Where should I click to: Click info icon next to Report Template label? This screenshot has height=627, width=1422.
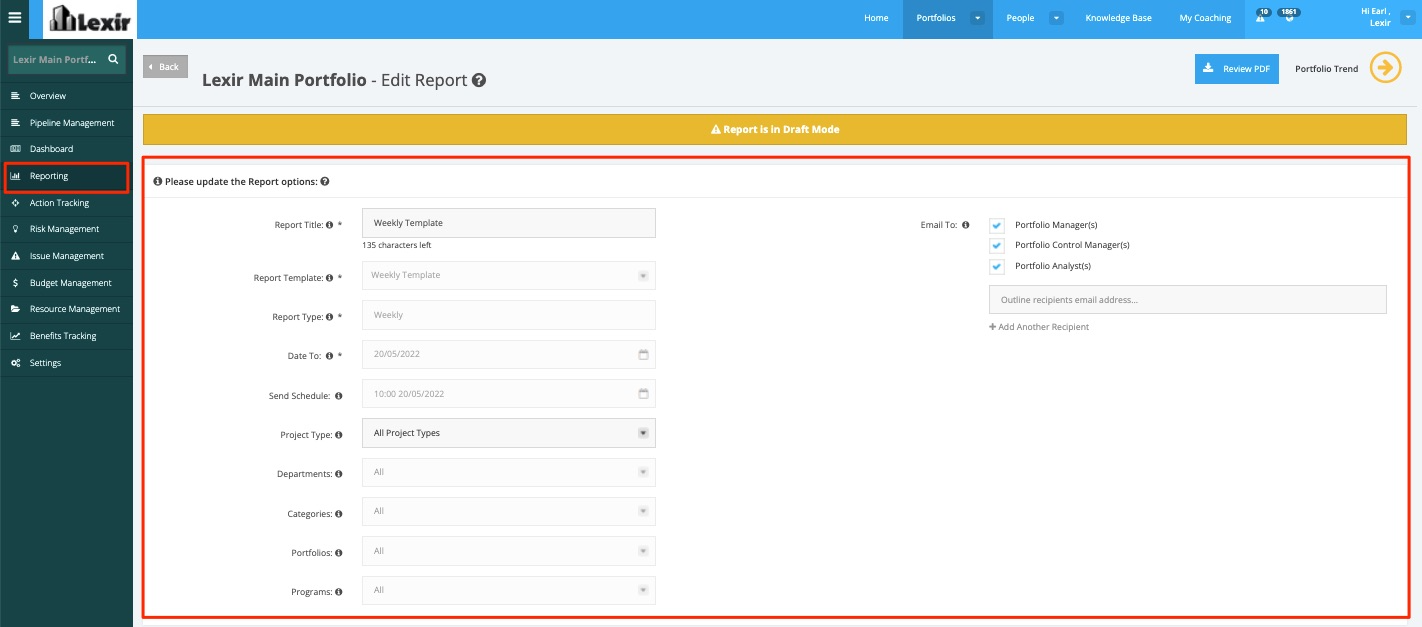click(x=330, y=278)
